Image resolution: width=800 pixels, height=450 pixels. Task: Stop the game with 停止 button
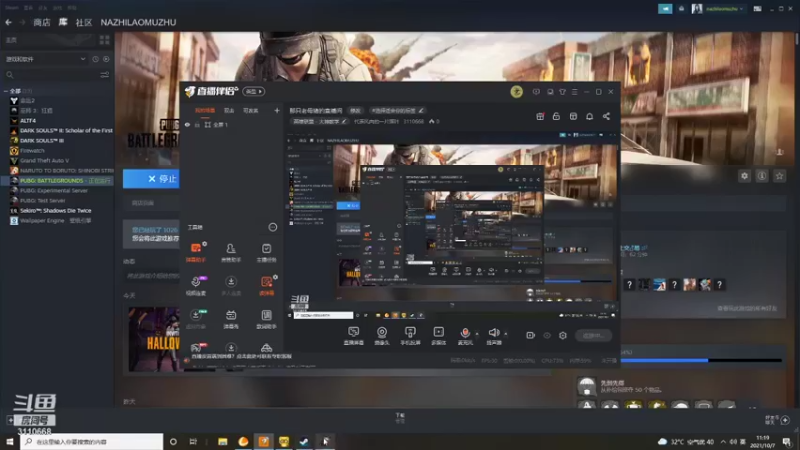click(152, 179)
